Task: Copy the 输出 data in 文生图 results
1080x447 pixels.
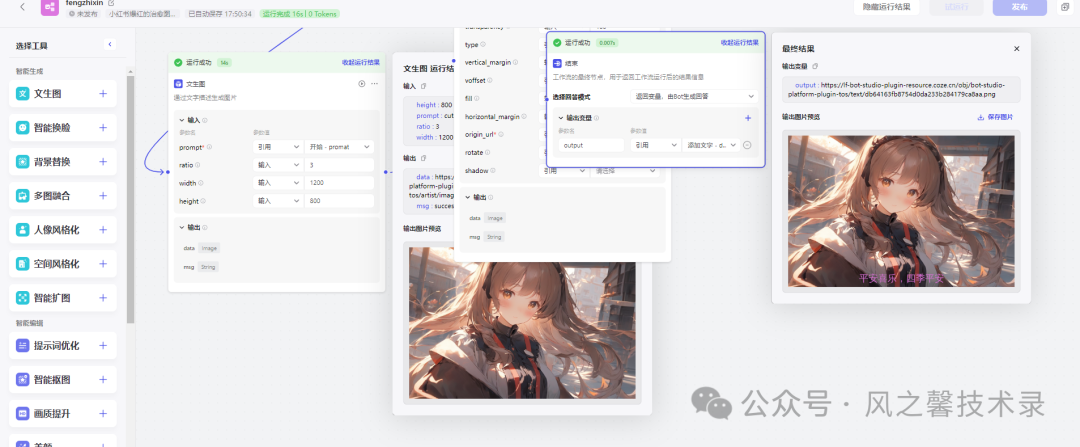Action: click(x=424, y=158)
